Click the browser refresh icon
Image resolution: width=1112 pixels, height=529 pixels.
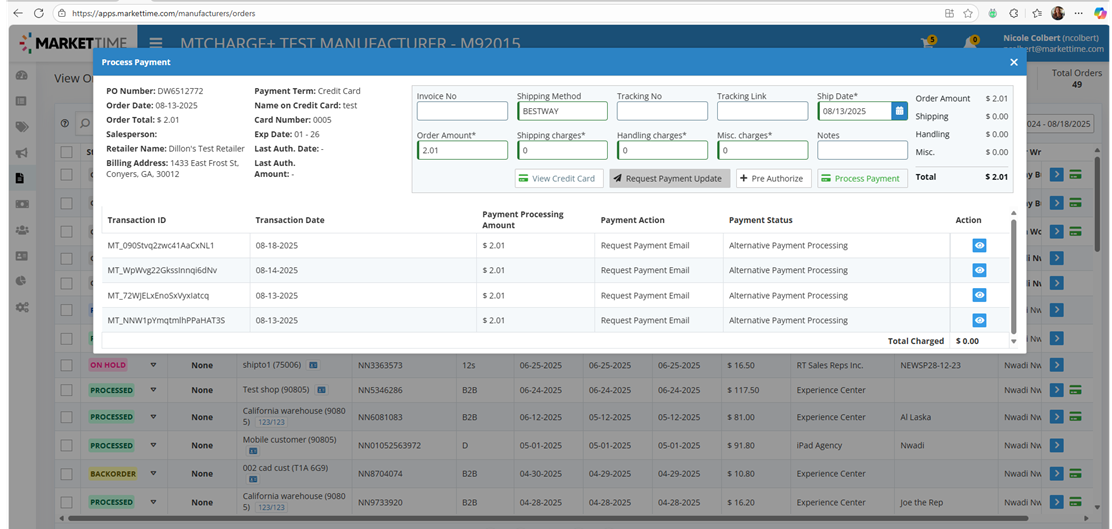tap(39, 13)
